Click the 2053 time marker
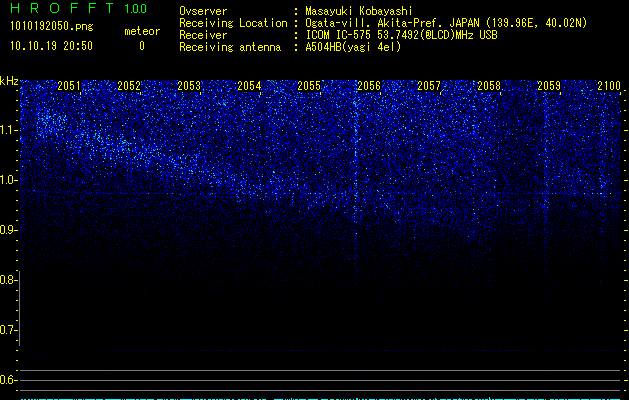Viewport: 629px width, 400px height. pyautogui.click(x=189, y=86)
